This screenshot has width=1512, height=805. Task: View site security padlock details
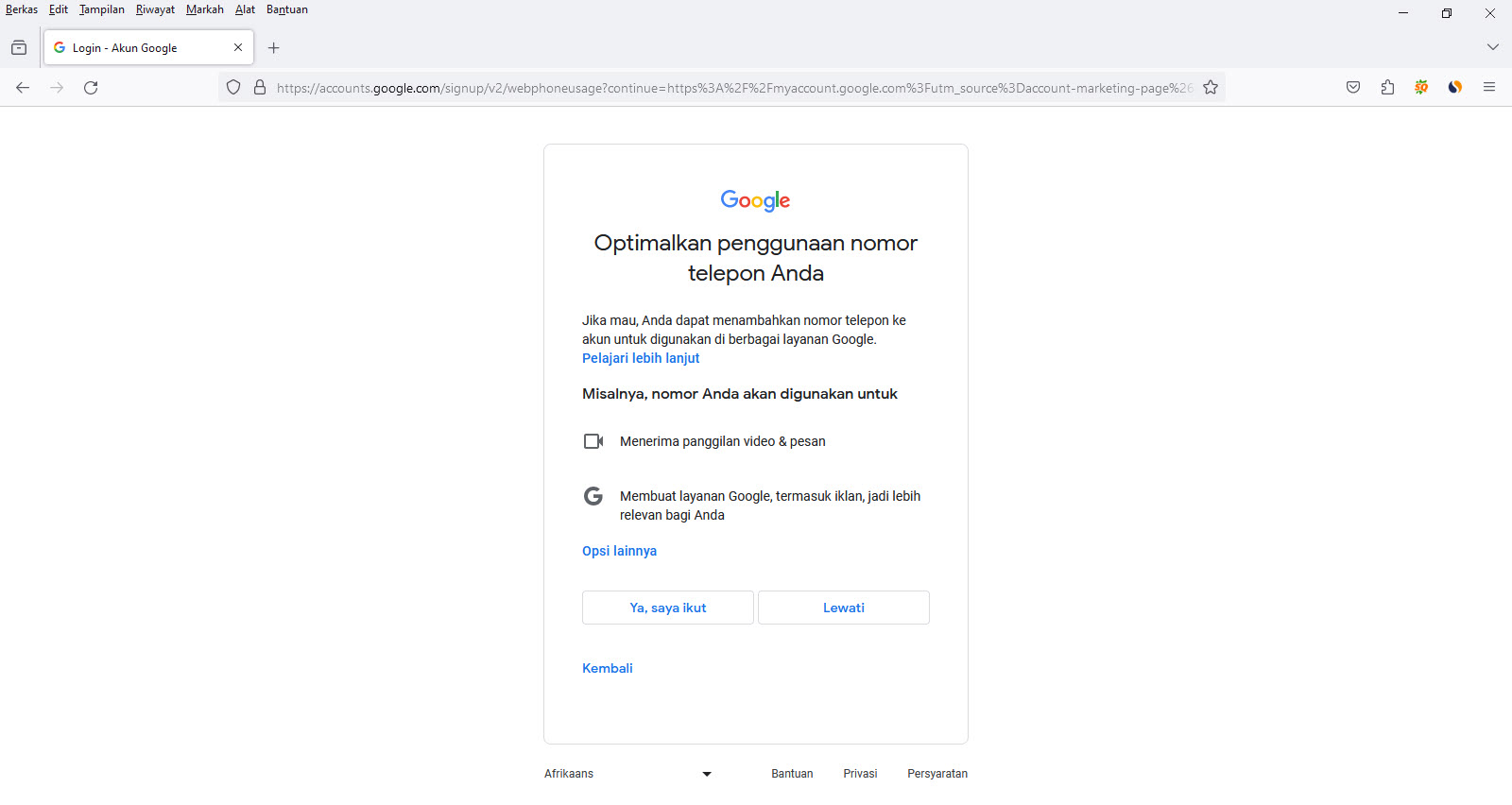point(260,88)
